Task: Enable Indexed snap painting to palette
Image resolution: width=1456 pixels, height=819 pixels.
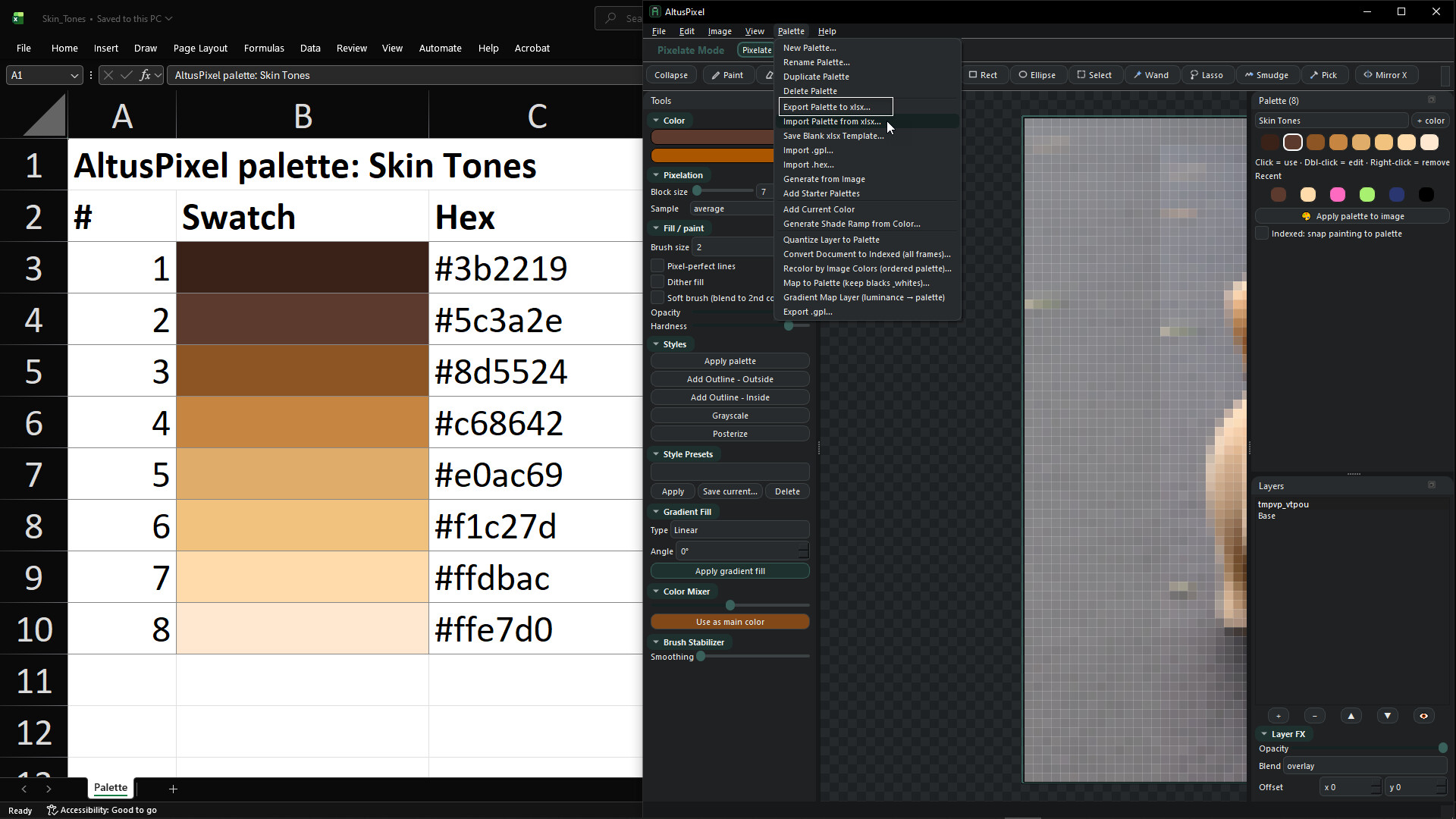Action: point(1263,234)
